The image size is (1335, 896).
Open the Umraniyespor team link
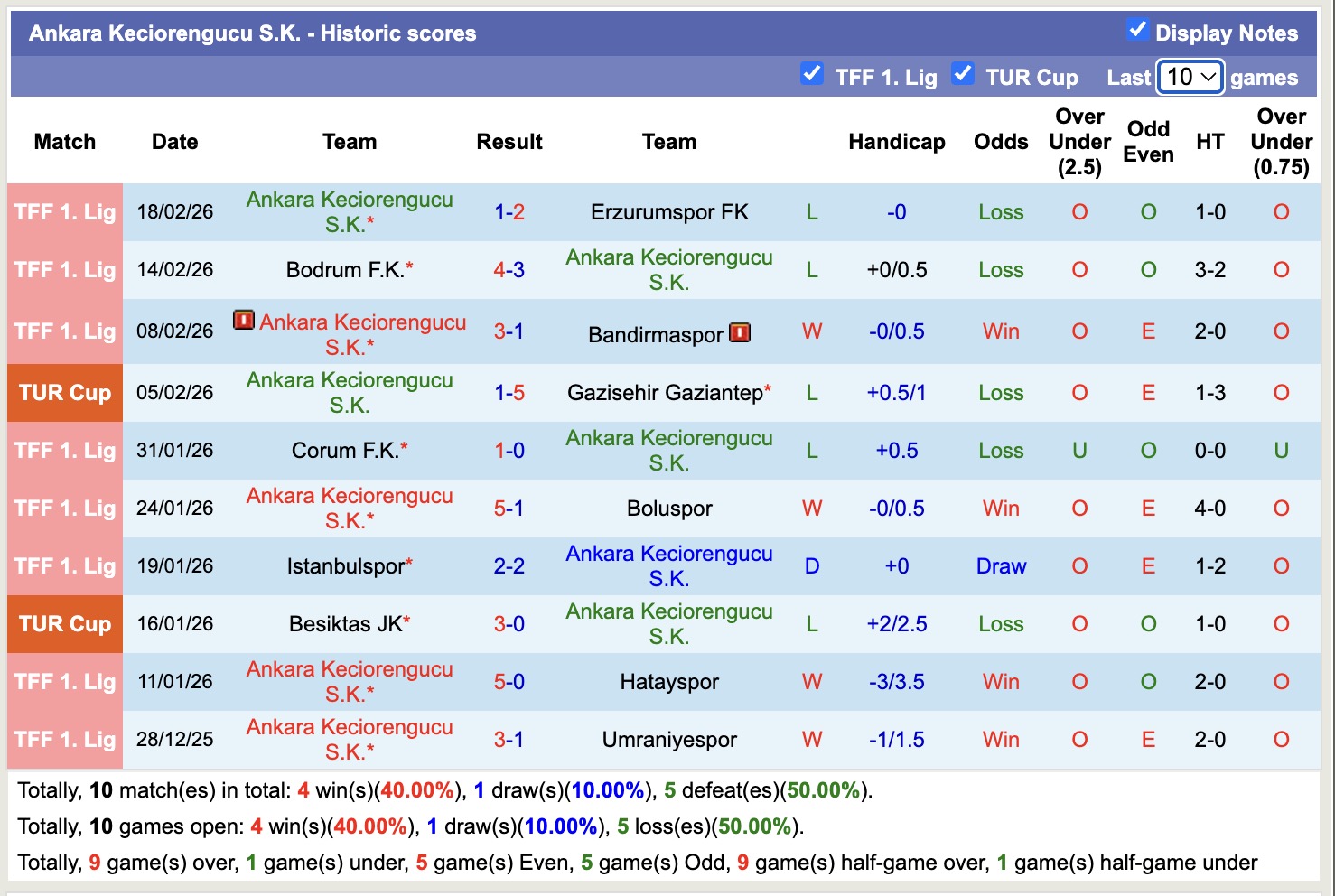pyautogui.click(x=668, y=739)
